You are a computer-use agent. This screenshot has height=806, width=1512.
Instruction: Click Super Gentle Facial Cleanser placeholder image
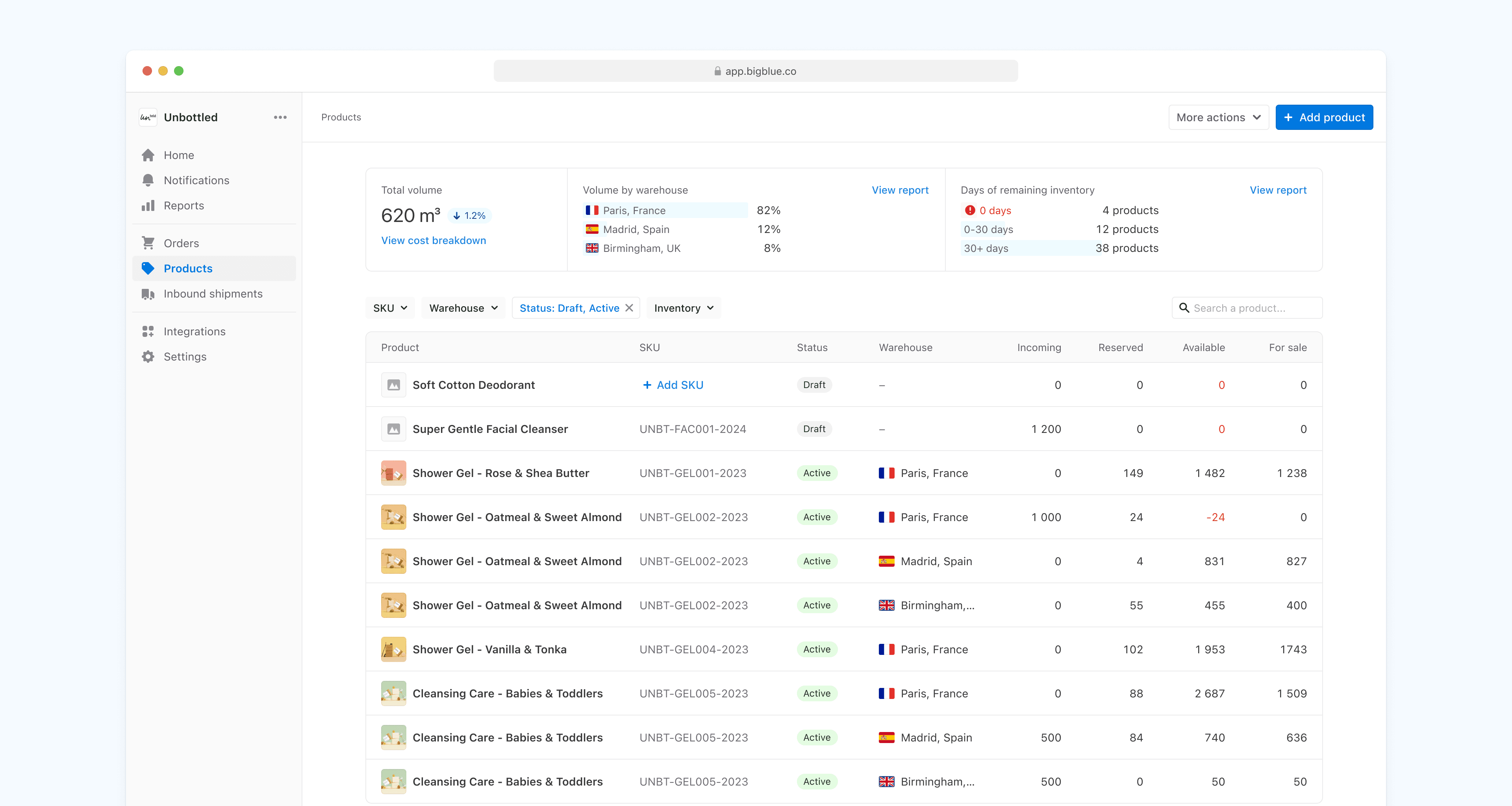click(393, 429)
